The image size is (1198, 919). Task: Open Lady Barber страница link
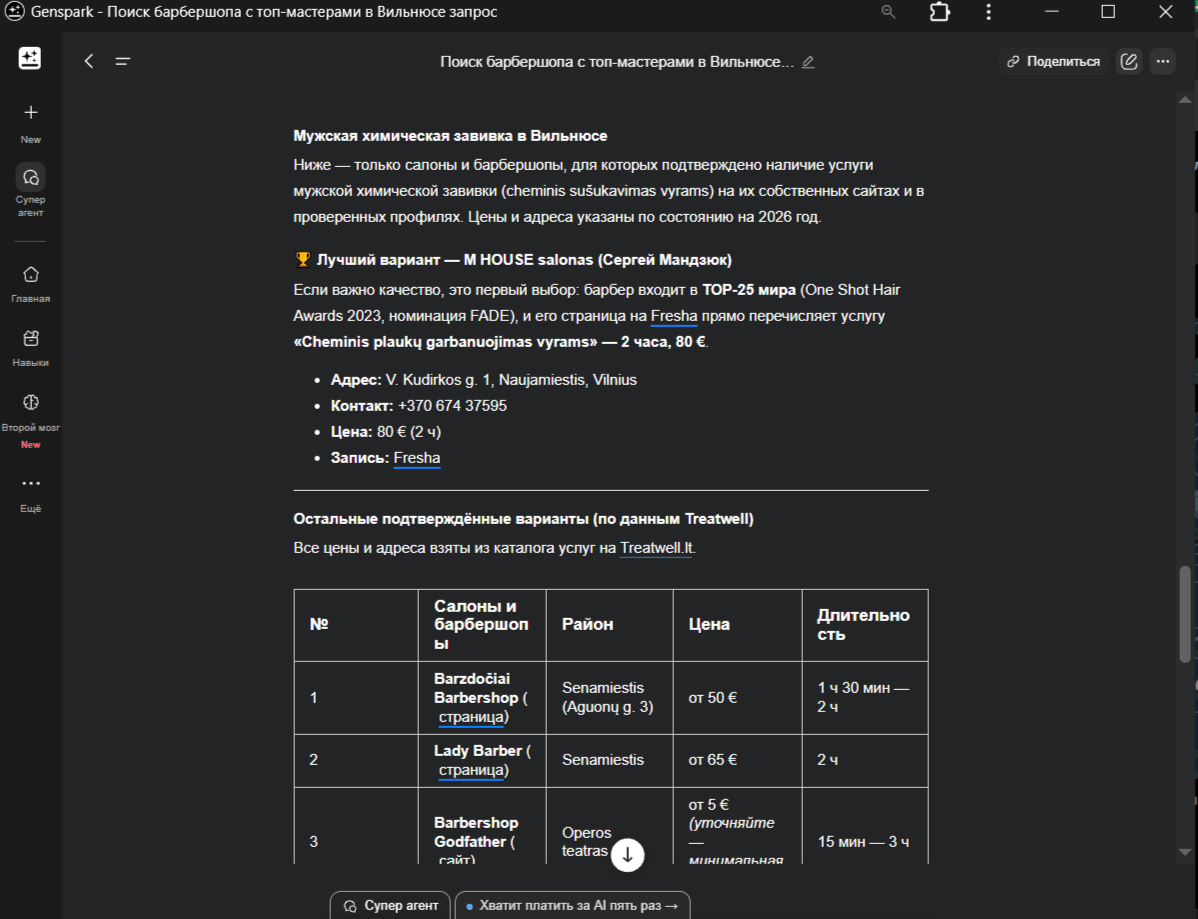pyautogui.click(x=471, y=769)
